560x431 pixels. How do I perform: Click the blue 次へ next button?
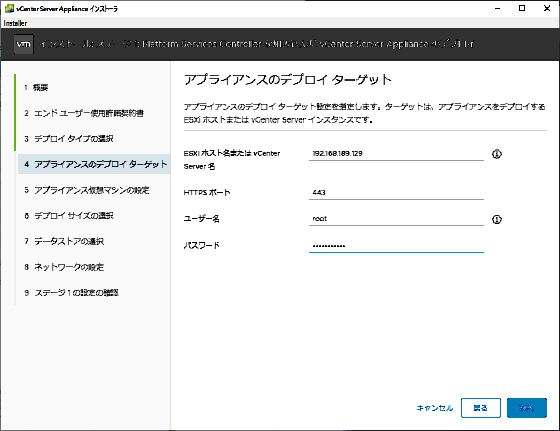pyautogui.click(x=527, y=408)
